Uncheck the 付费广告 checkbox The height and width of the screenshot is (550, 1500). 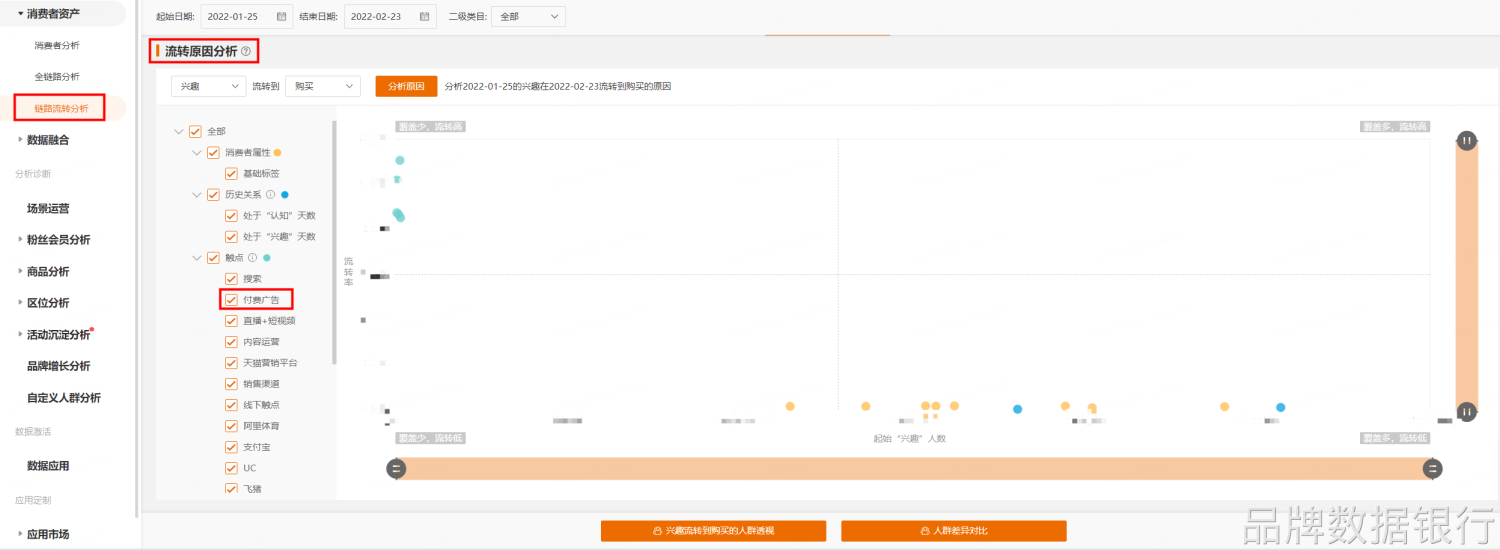pos(231,299)
